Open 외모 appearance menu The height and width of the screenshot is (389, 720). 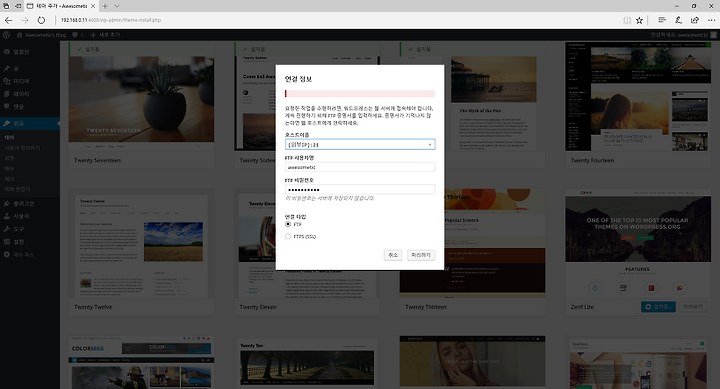point(30,124)
